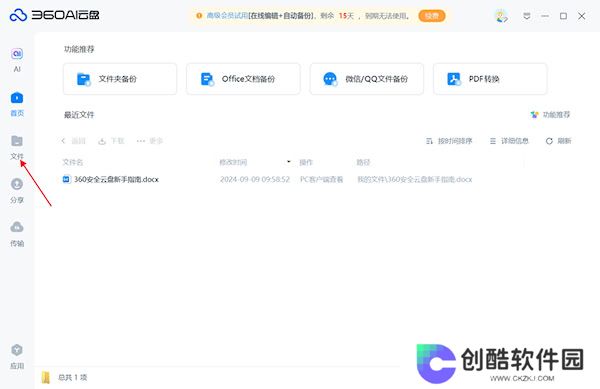Open the 应用 apps section
Screen dimensions: 600x389
pyautogui.click(x=17, y=356)
